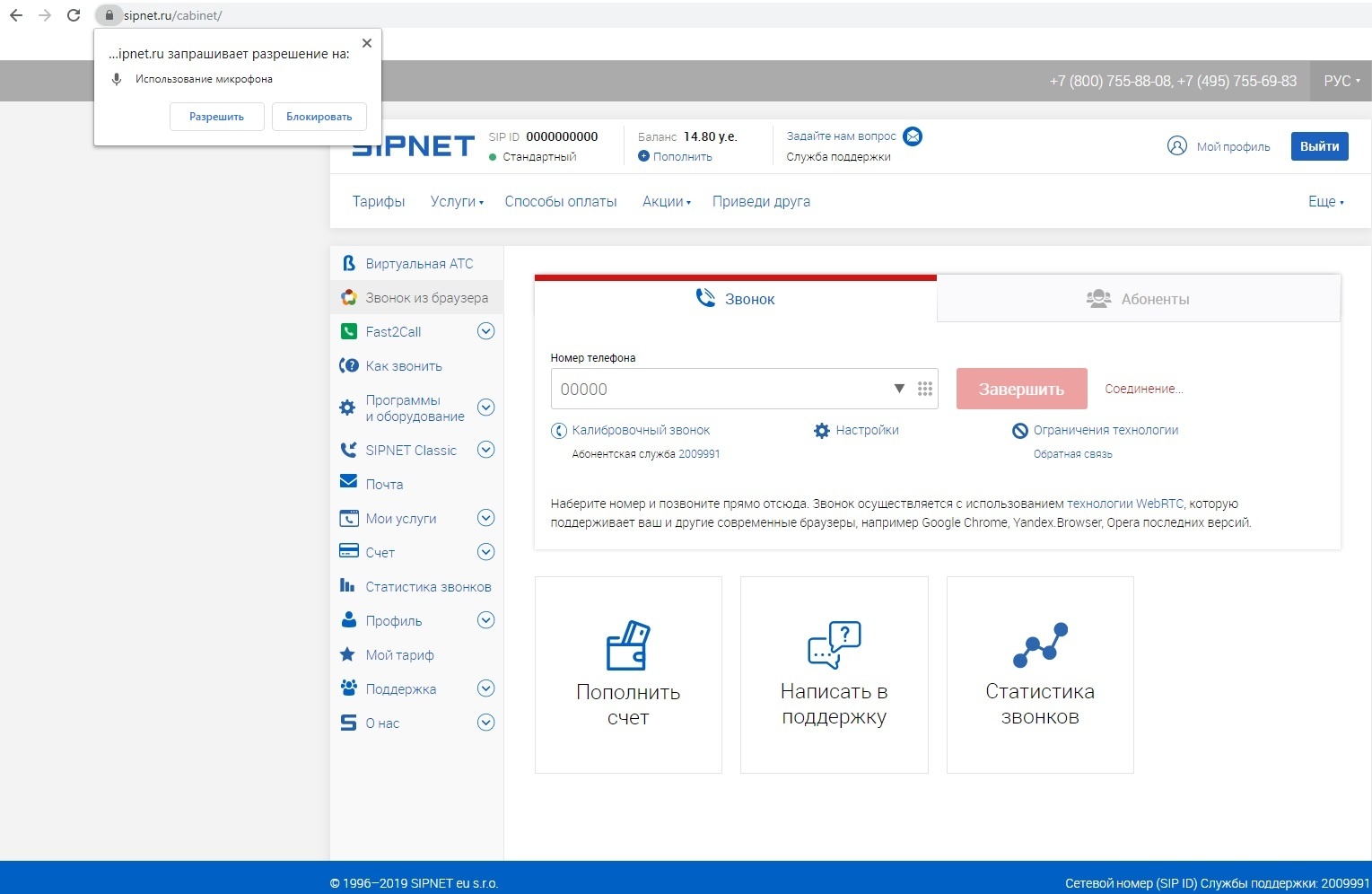Open the Тарифы menu item
The width and height of the screenshot is (1372, 894).
click(x=379, y=201)
